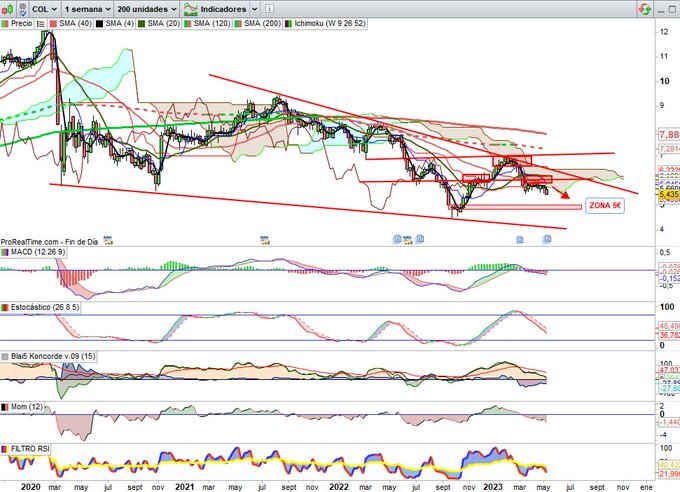The image size is (680, 492).
Task: Click the yellow 5,435 current price tag
Action: [x=668, y=194]
